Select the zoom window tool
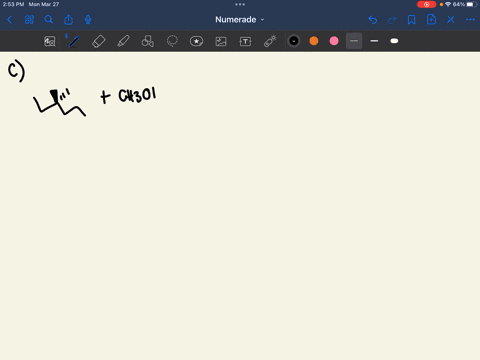480x360 pixels. pos(50,41)
